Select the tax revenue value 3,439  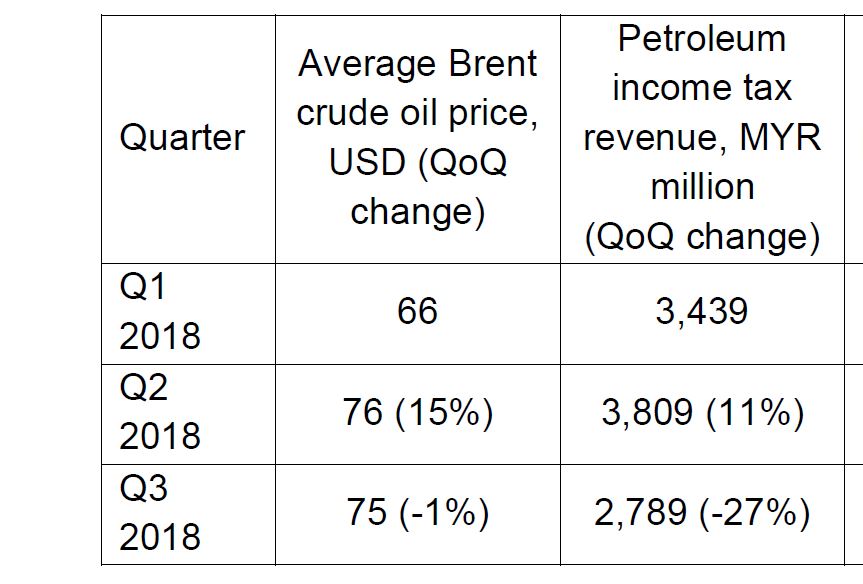pyautogui.click(x=702, y=311)
